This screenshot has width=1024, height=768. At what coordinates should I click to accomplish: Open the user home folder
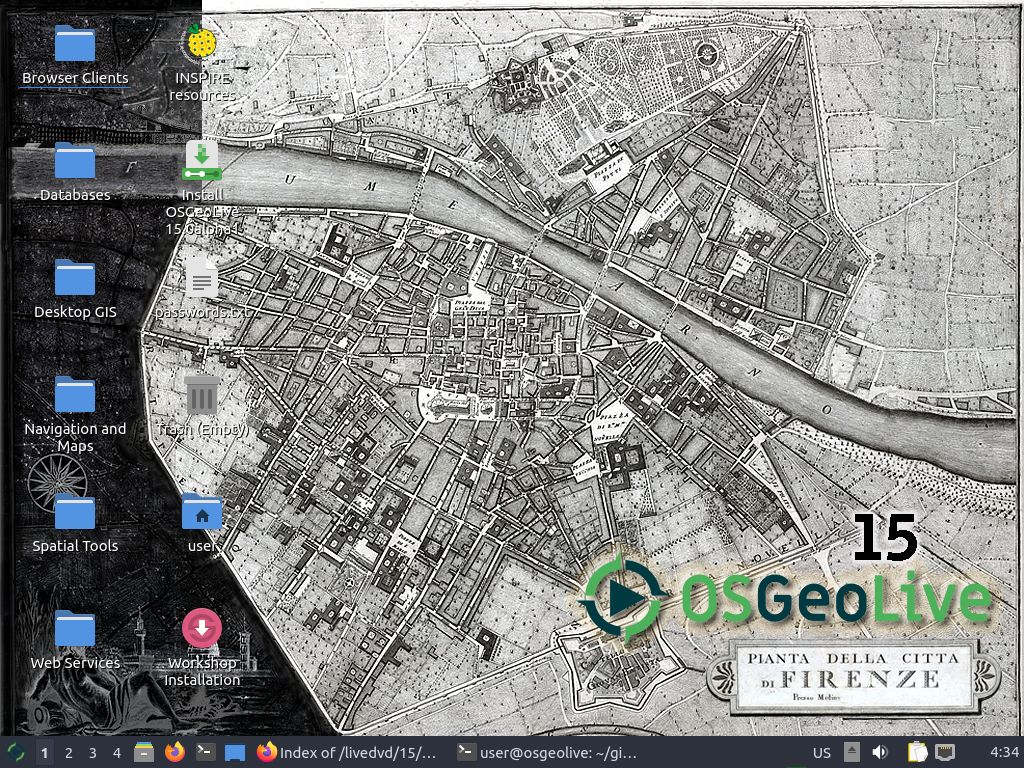202,513
